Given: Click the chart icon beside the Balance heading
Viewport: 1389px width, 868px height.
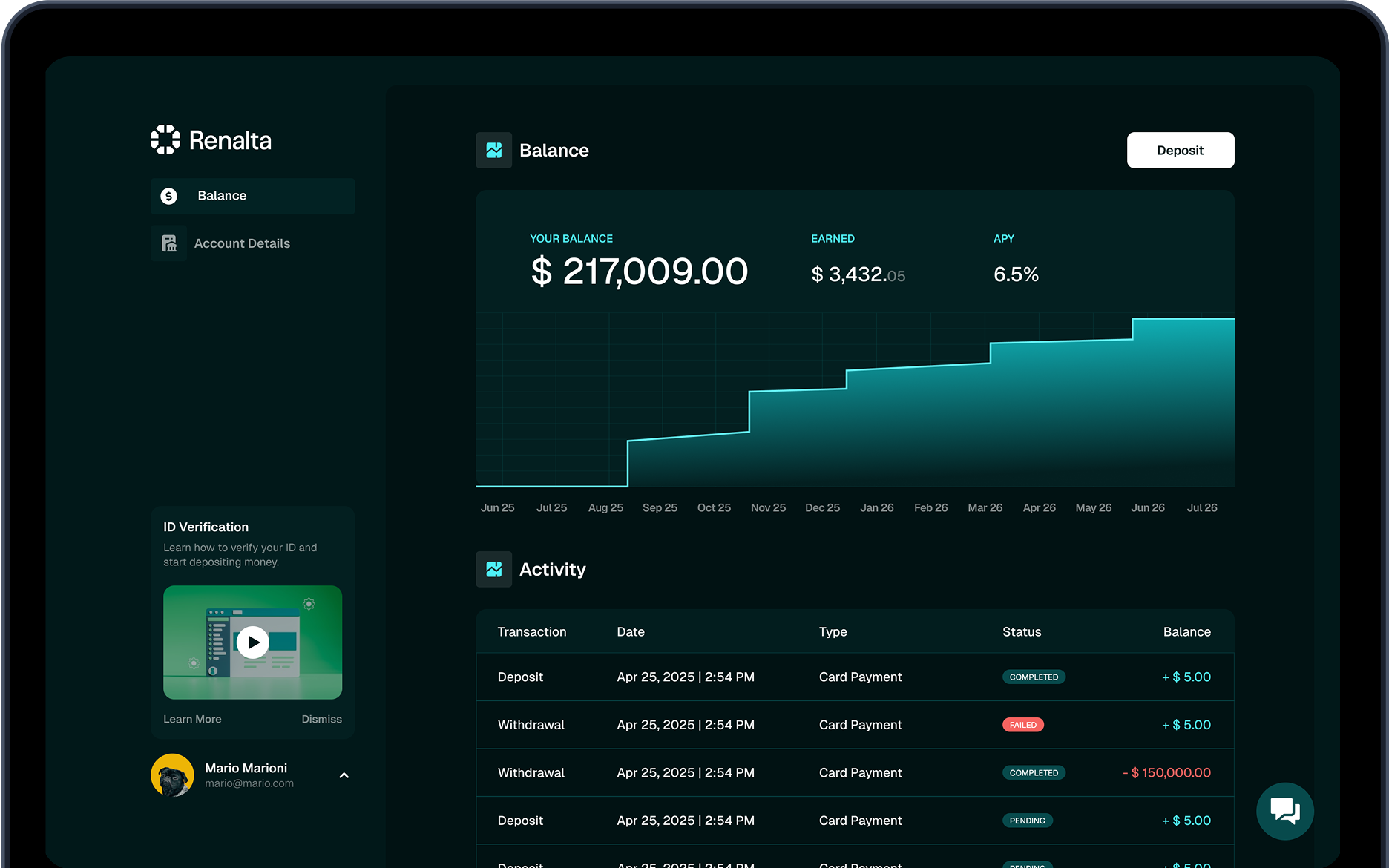Looking at the screenshot, I should 493,150.
